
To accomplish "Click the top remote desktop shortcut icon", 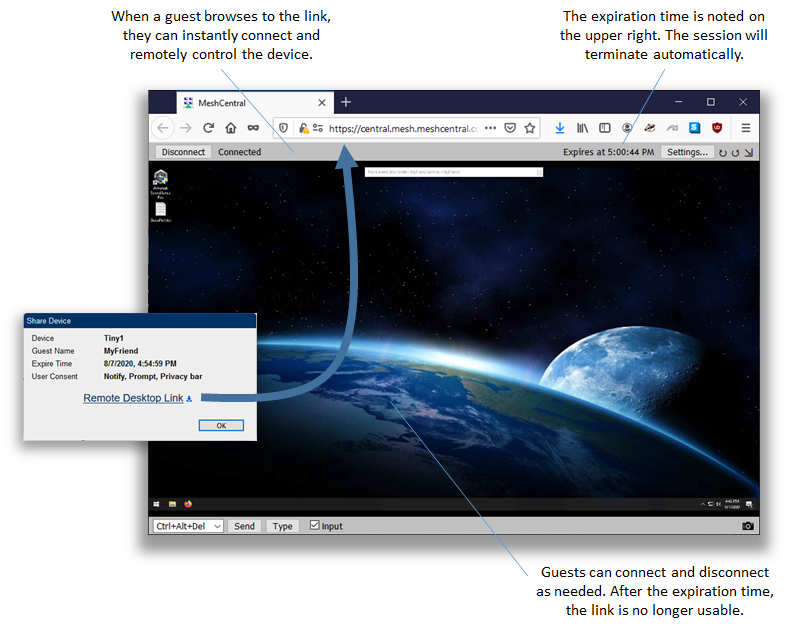I will pyautogui.click(x=161, y=177).
